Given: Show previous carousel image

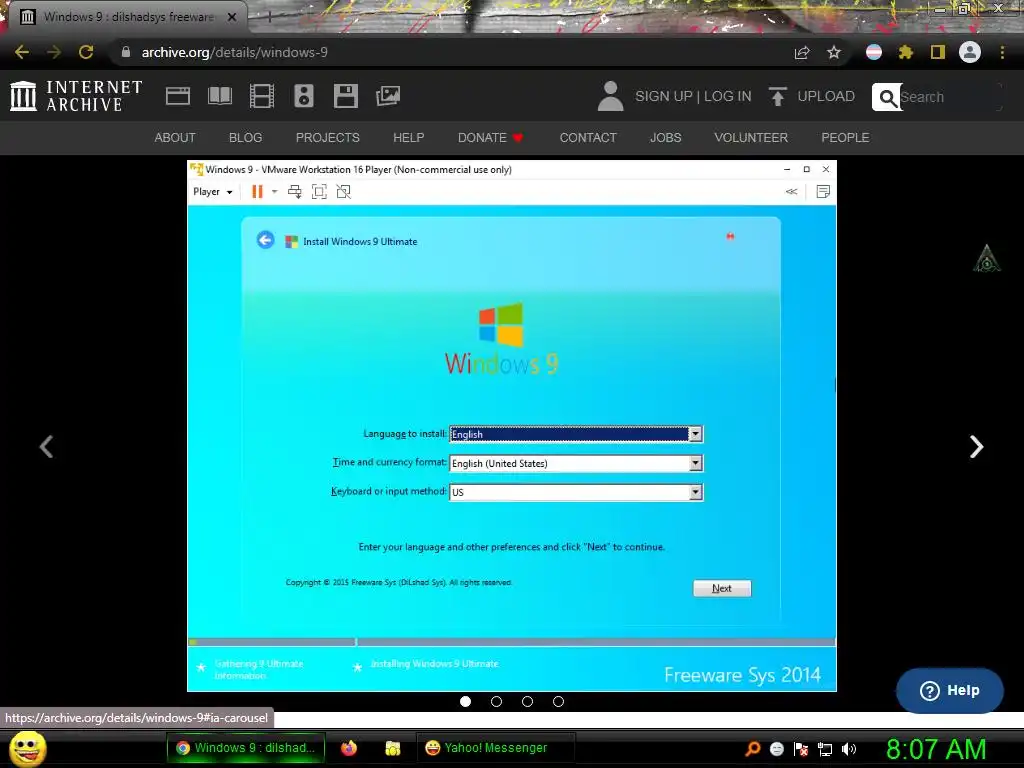Looking at the screenshot, I should pos(46,447).
